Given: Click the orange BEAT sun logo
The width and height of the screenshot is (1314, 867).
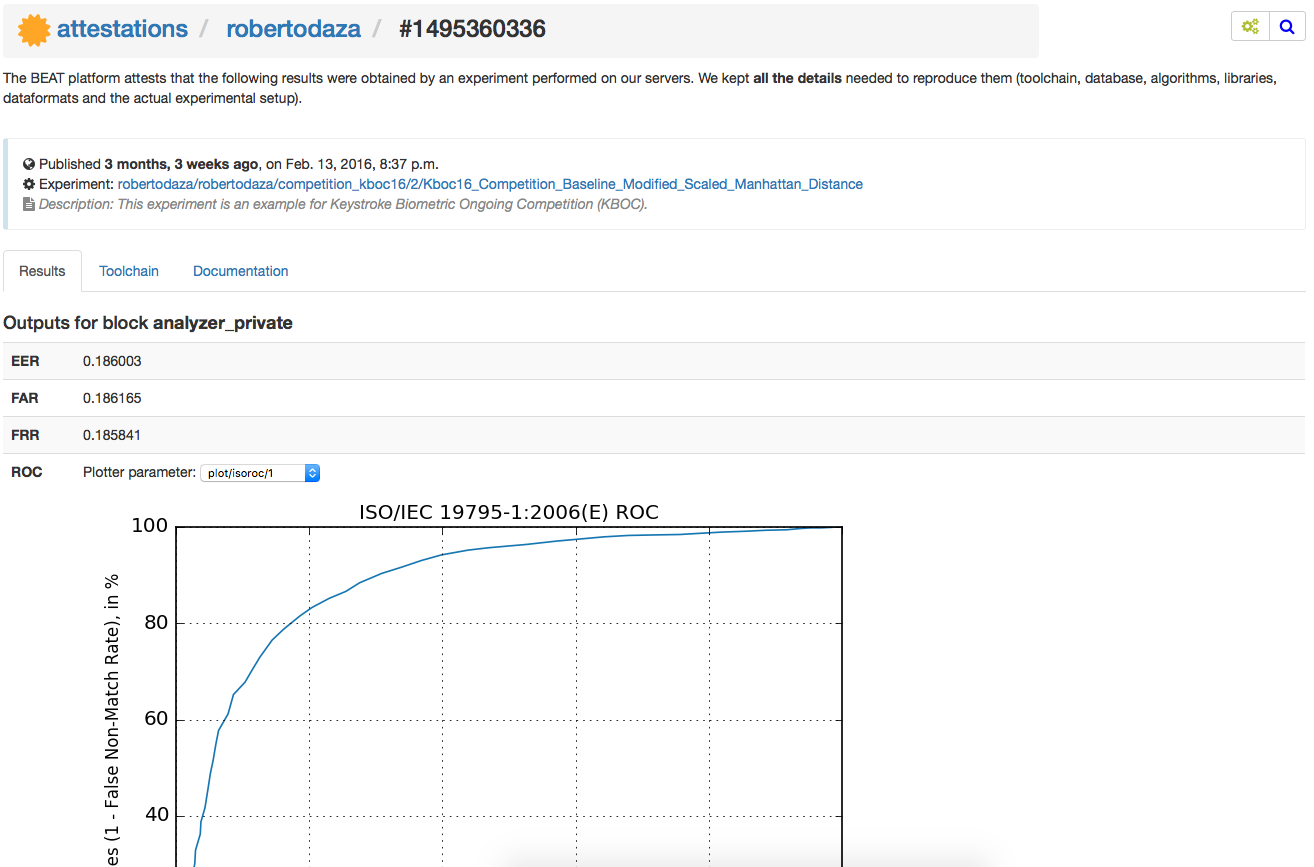Looking at the screenshot, I should coord(34,30).
